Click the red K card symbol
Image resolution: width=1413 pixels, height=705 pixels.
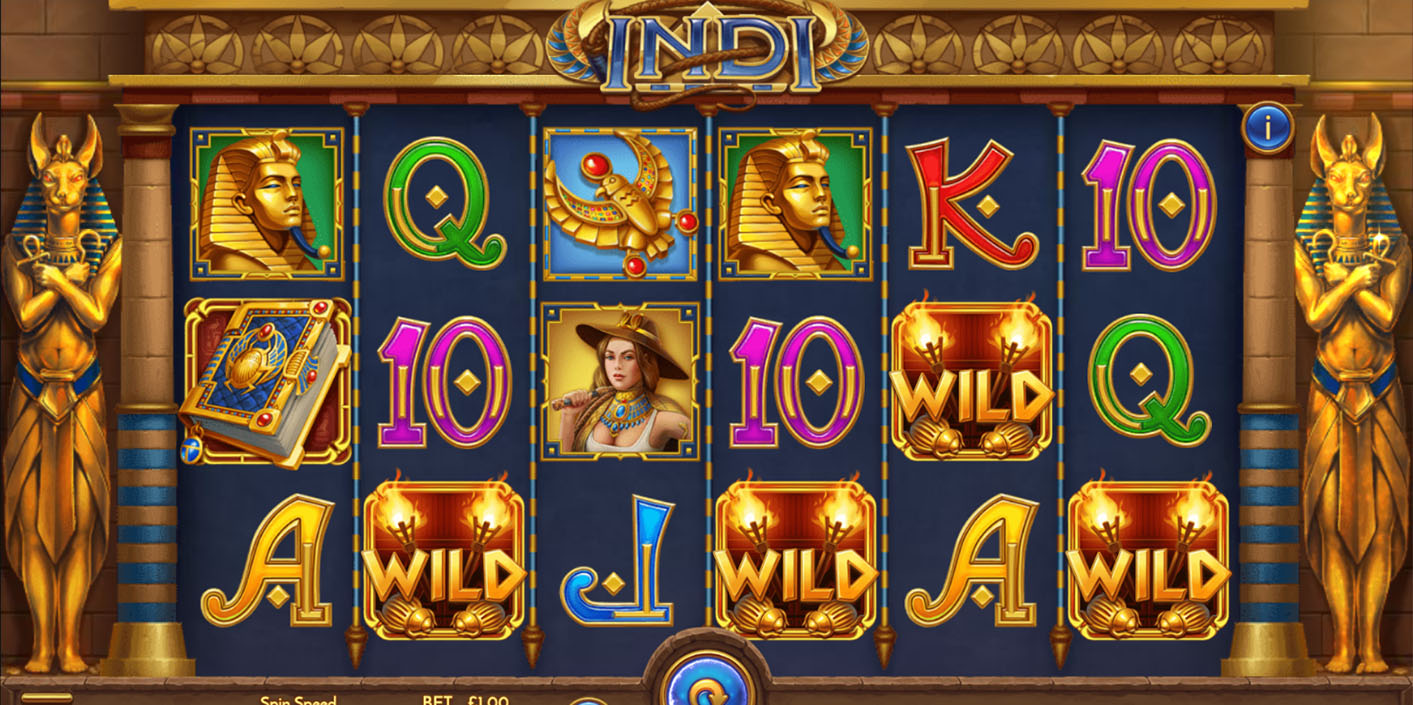971,204
